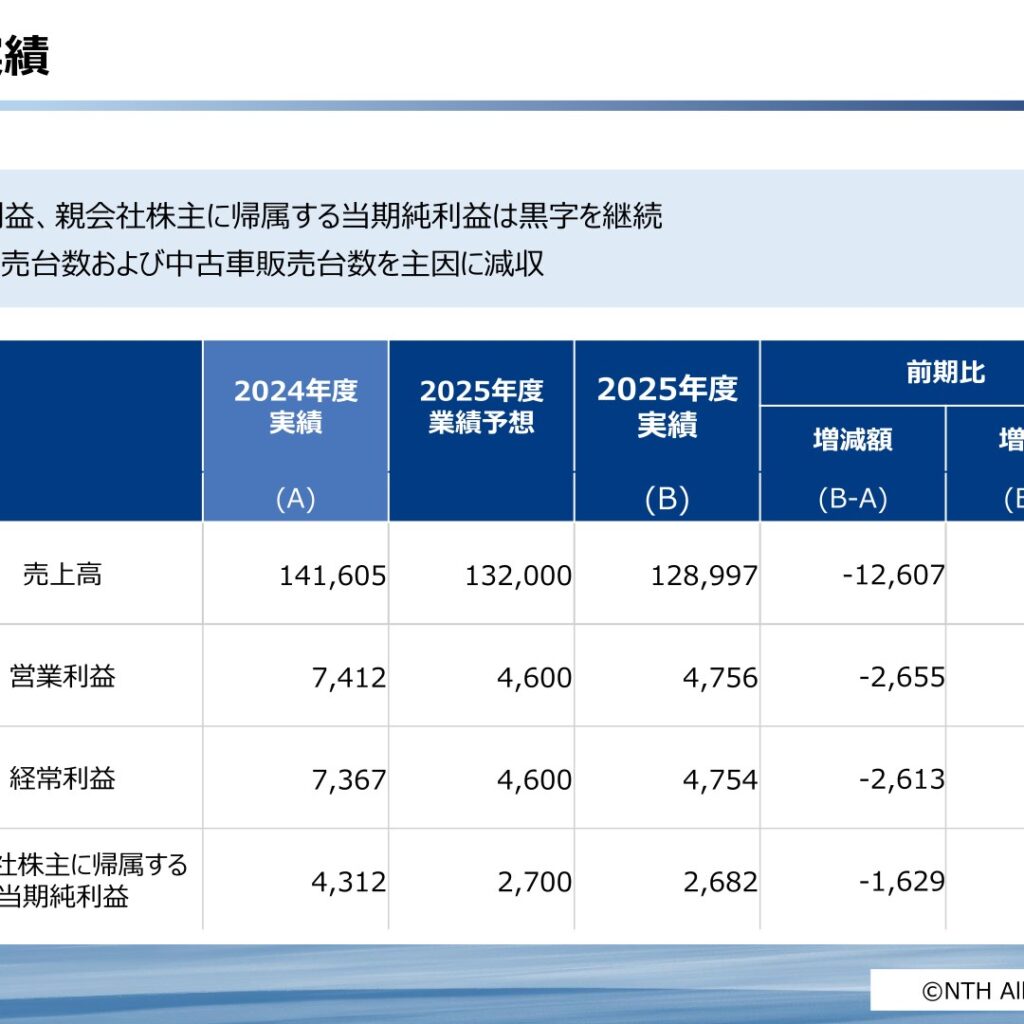Click the 増減額 subheader

(852, 439)
